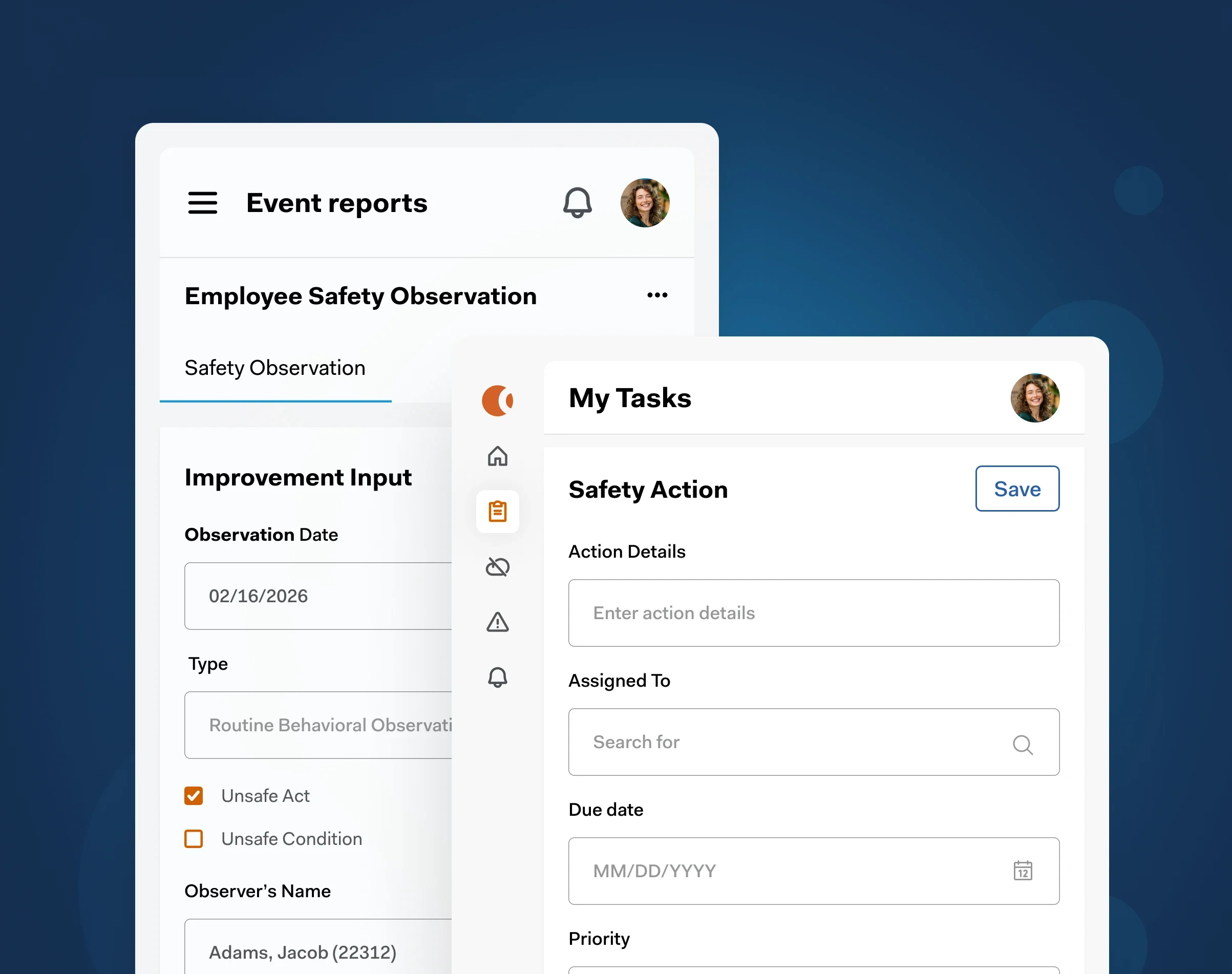Go to Home in the sidebar
This screenshot has height=974, width=1232.
tap(497, 456)
